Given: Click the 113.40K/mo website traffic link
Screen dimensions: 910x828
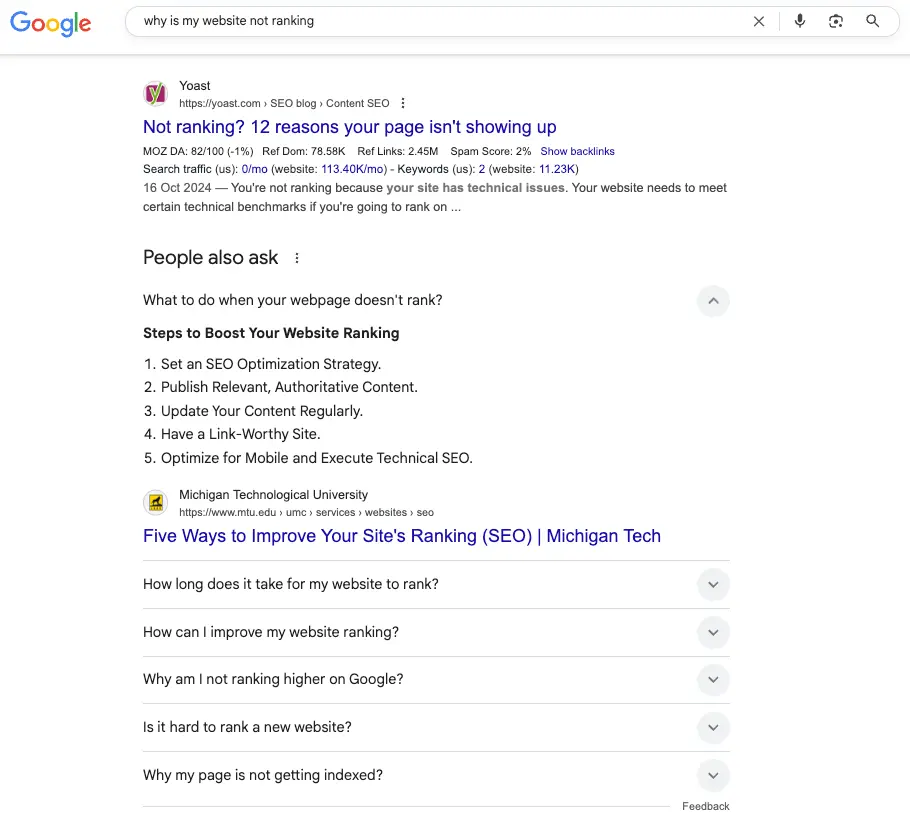Looking at the screenshot, I should pos(352,169).
